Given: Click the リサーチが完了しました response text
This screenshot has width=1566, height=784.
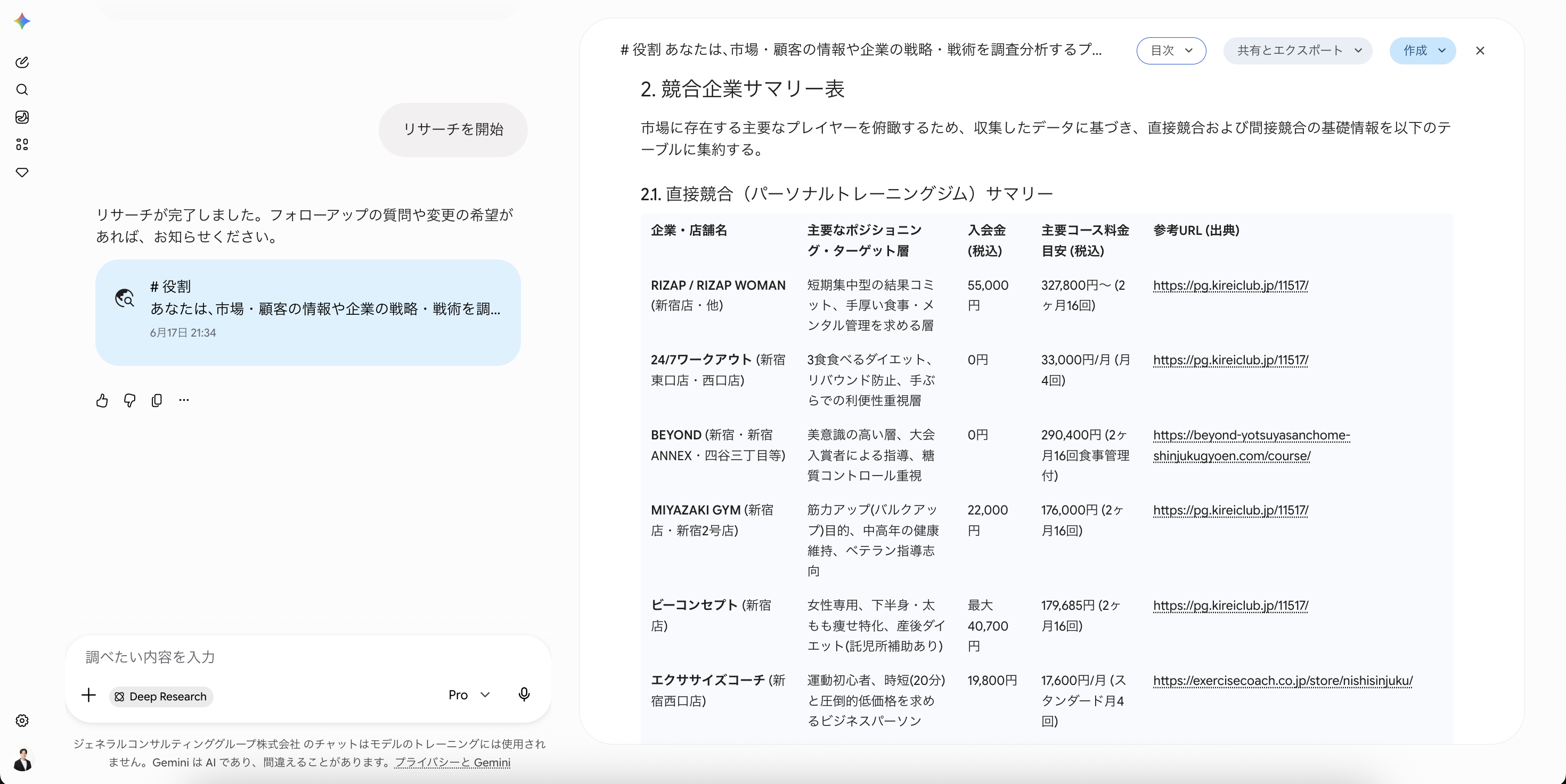Looking at the screenshot, I should [x=305, y=225].
